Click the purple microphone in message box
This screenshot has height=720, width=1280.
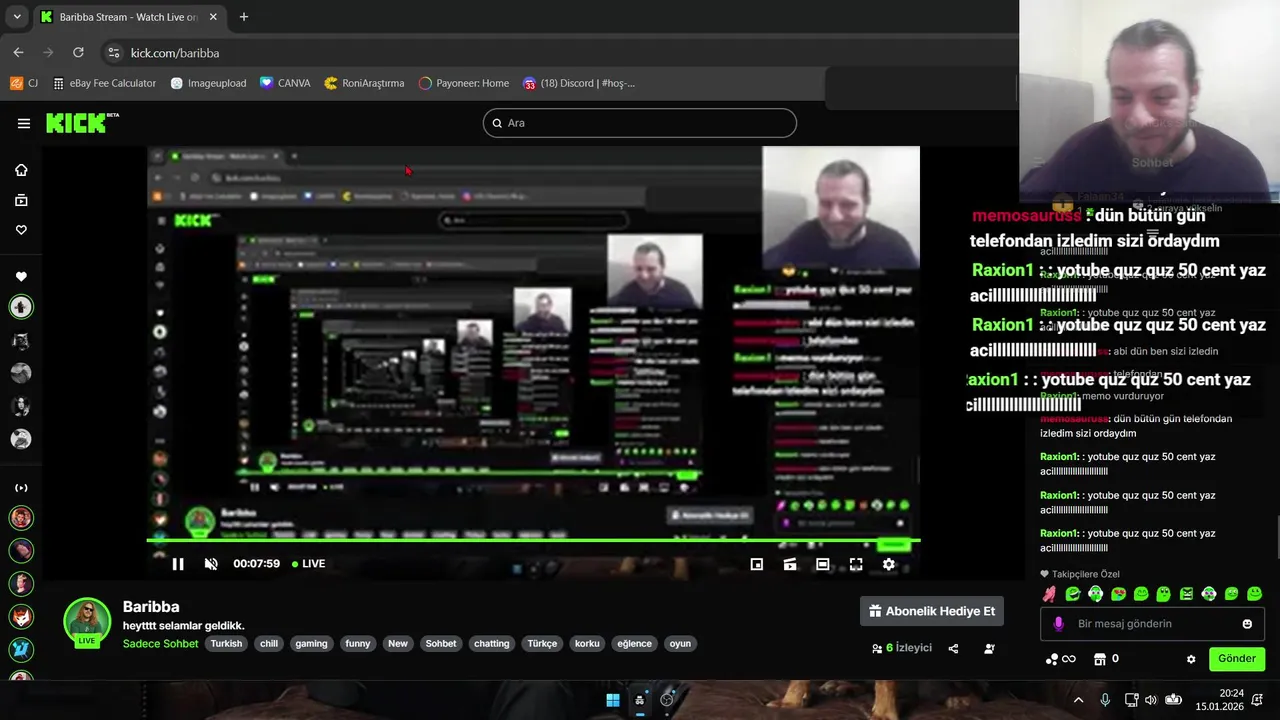pyautogui.click(x=1059, y=624)
